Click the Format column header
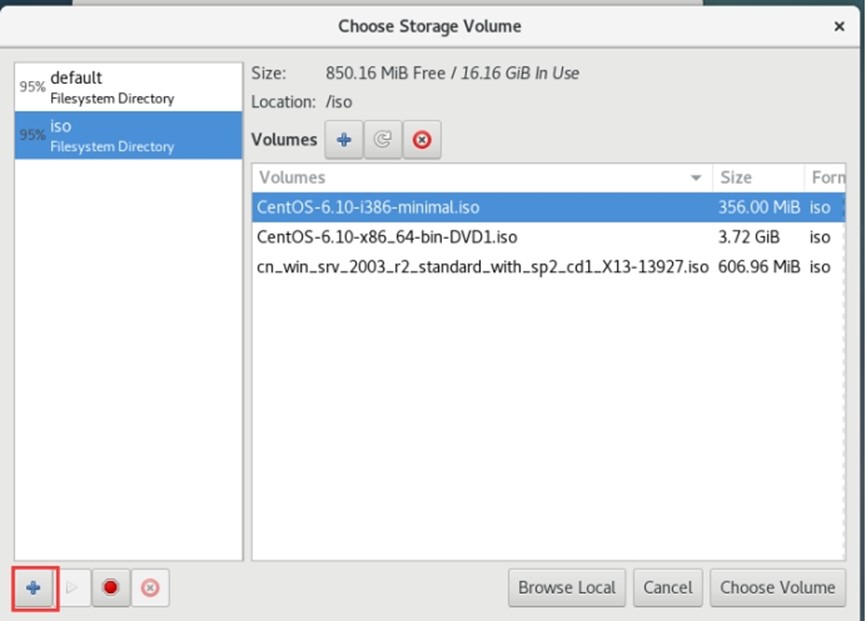866x621 pixels. [825, 177]
